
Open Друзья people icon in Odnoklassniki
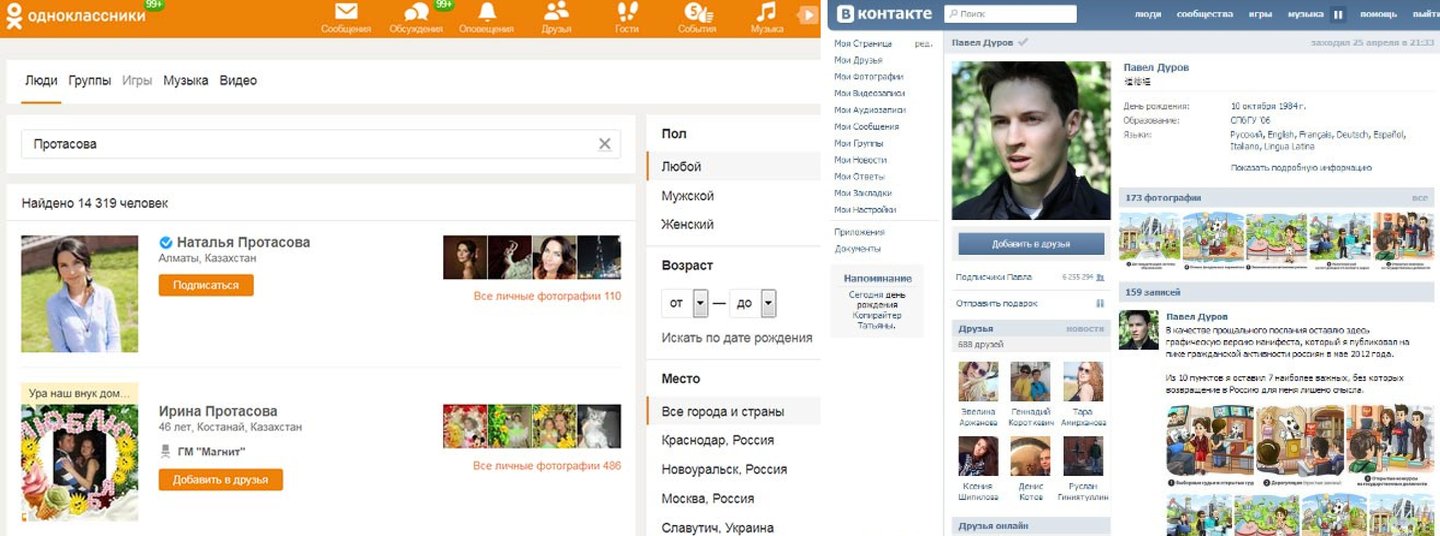click(x=556, y=11)
